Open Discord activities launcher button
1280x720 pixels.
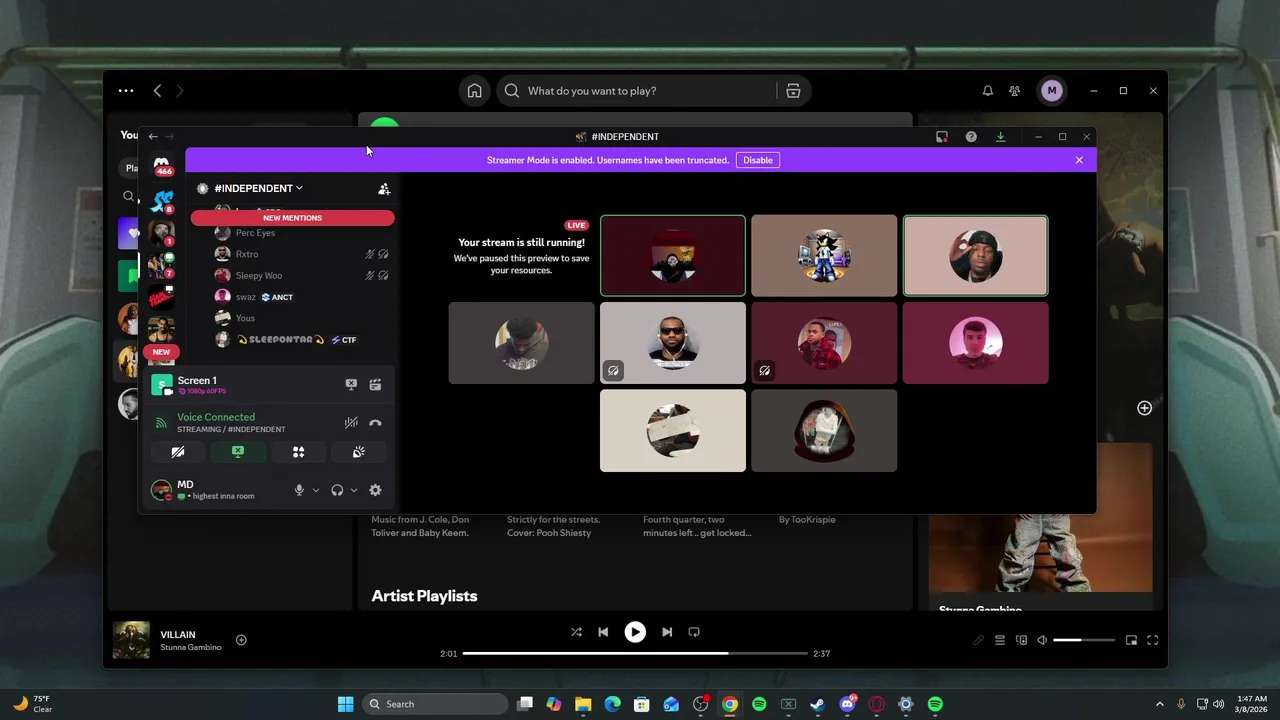coord(298,452)
